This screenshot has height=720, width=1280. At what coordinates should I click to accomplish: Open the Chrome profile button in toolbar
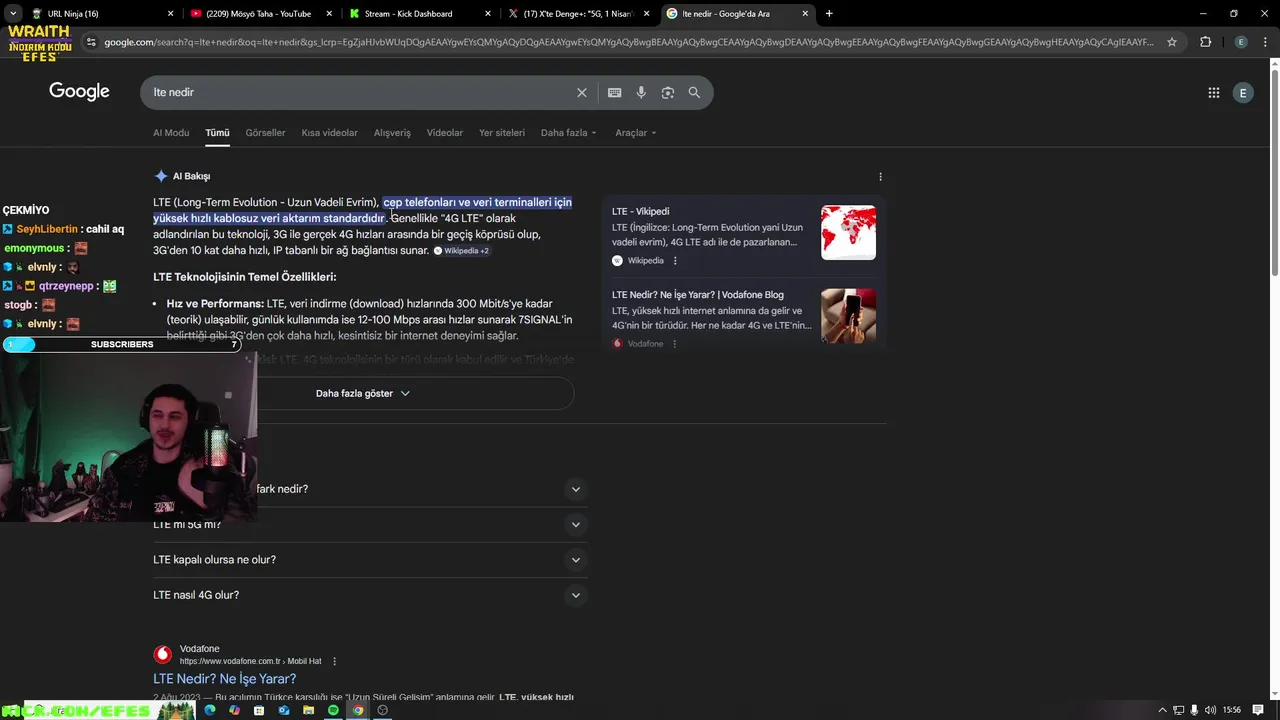click(x=1241, y=42)
